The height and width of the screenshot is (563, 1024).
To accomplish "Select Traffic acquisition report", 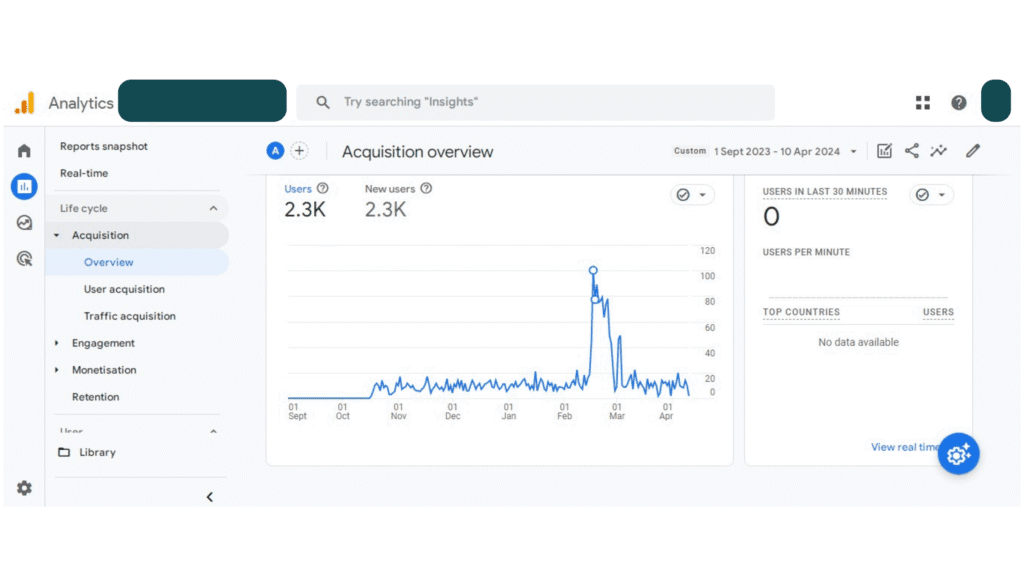I will pyautogui.click(x=129, y=316).
